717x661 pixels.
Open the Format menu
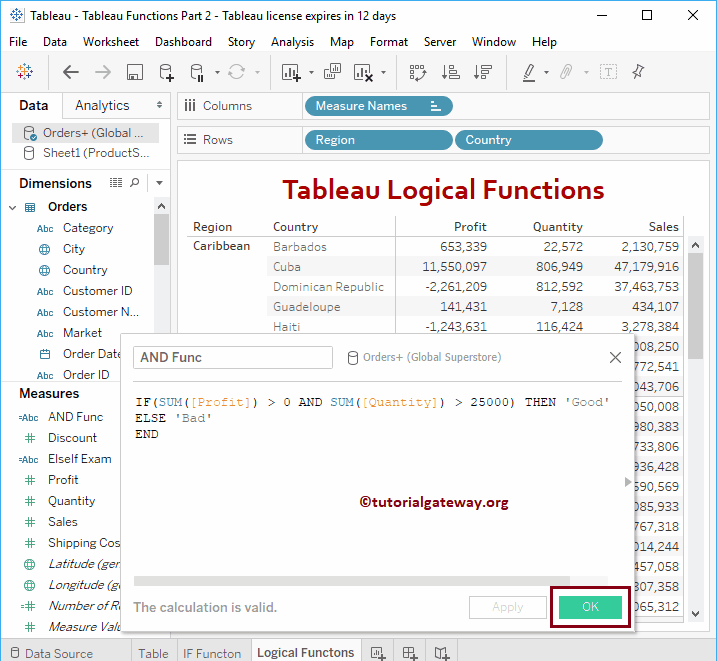point(389,42)
